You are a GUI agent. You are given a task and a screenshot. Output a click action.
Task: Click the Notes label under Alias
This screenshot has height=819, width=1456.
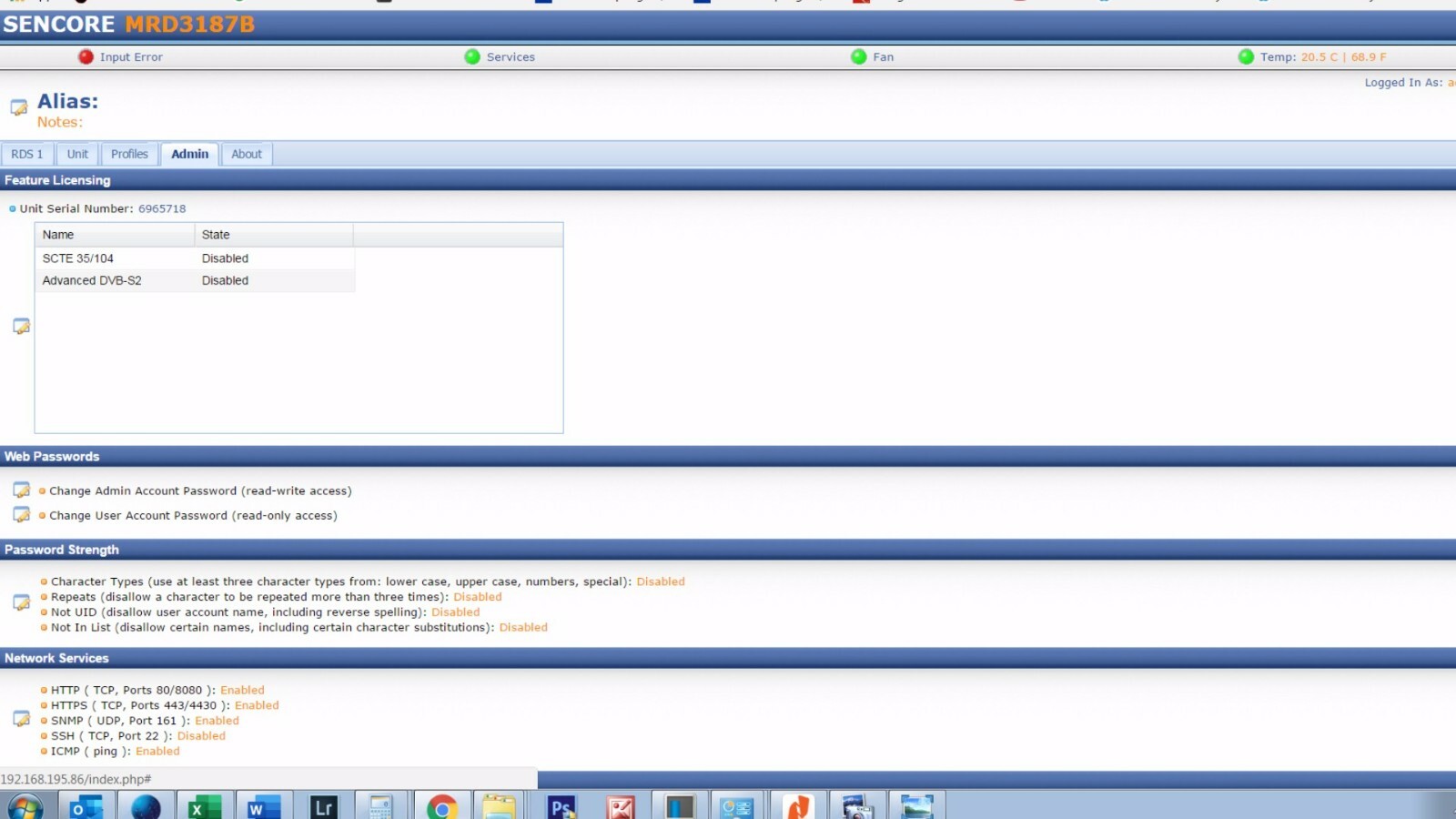coord(59,122)
